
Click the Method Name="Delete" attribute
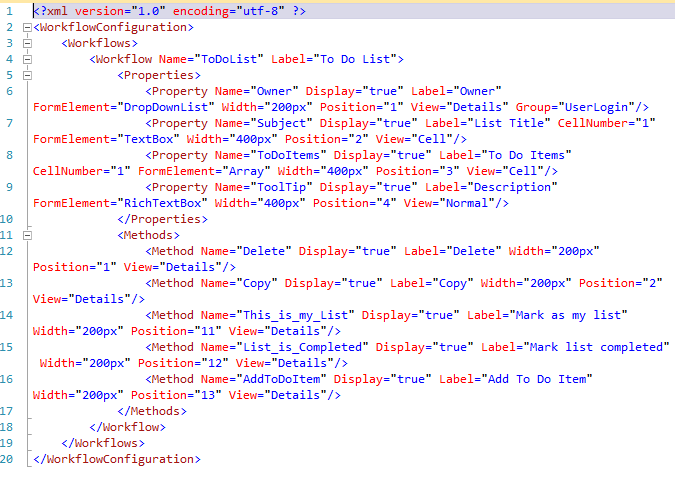coord(246,251)
